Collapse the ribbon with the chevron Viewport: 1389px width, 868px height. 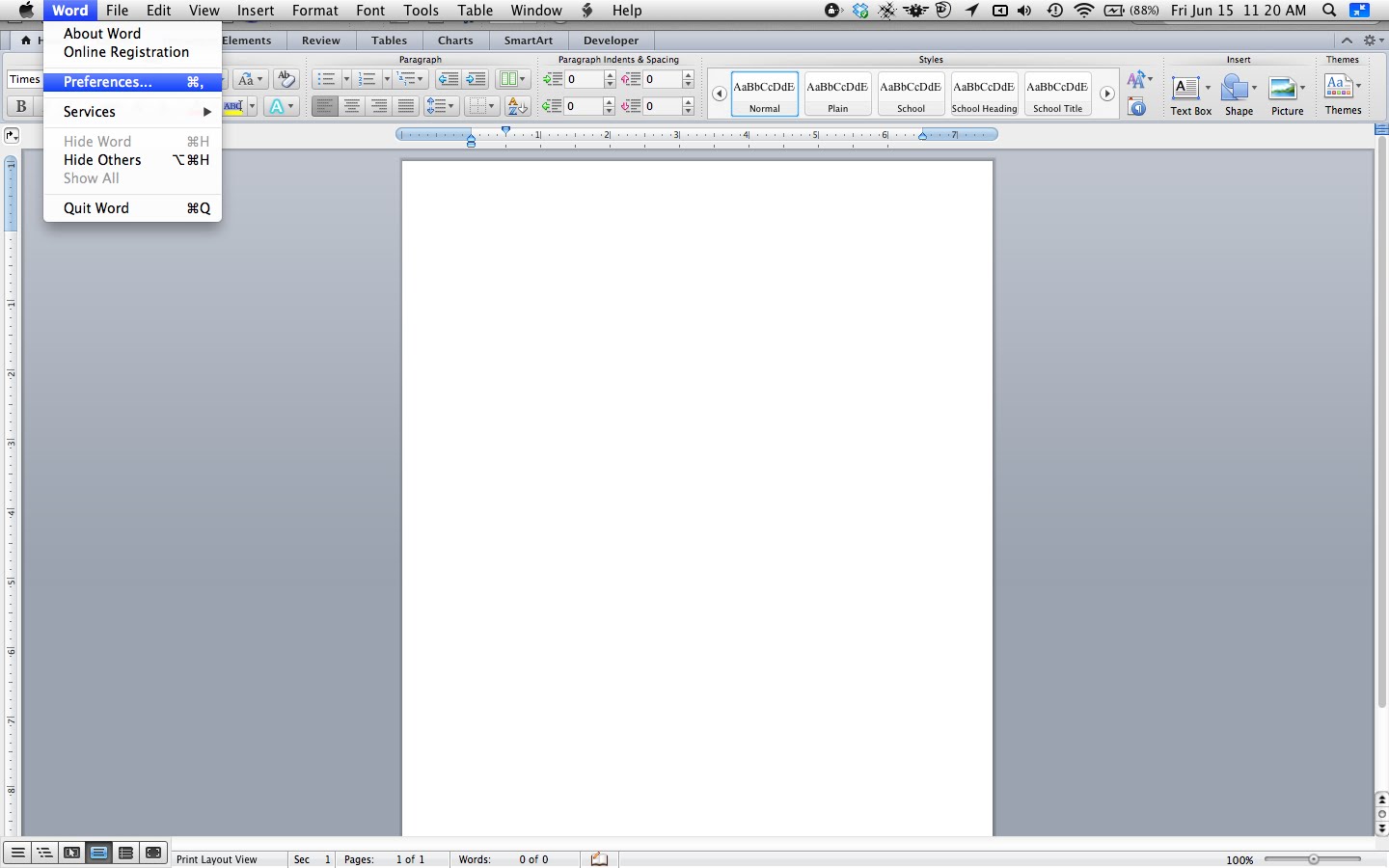[x=1348, y=41]
